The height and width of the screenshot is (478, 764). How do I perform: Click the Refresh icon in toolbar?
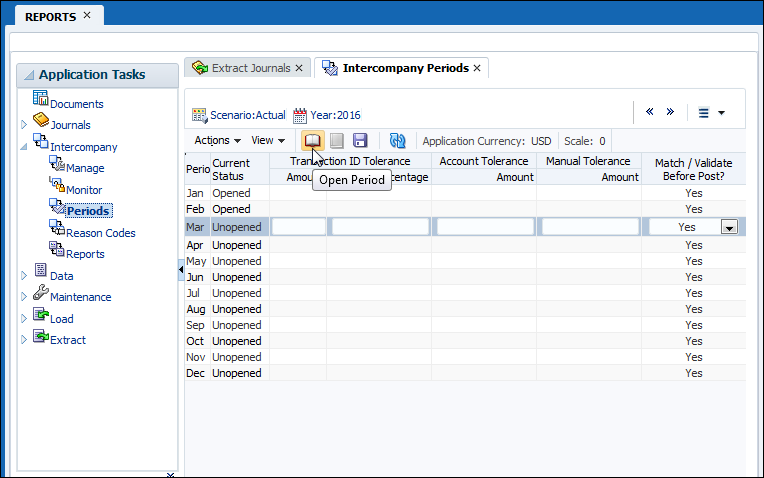397,141
